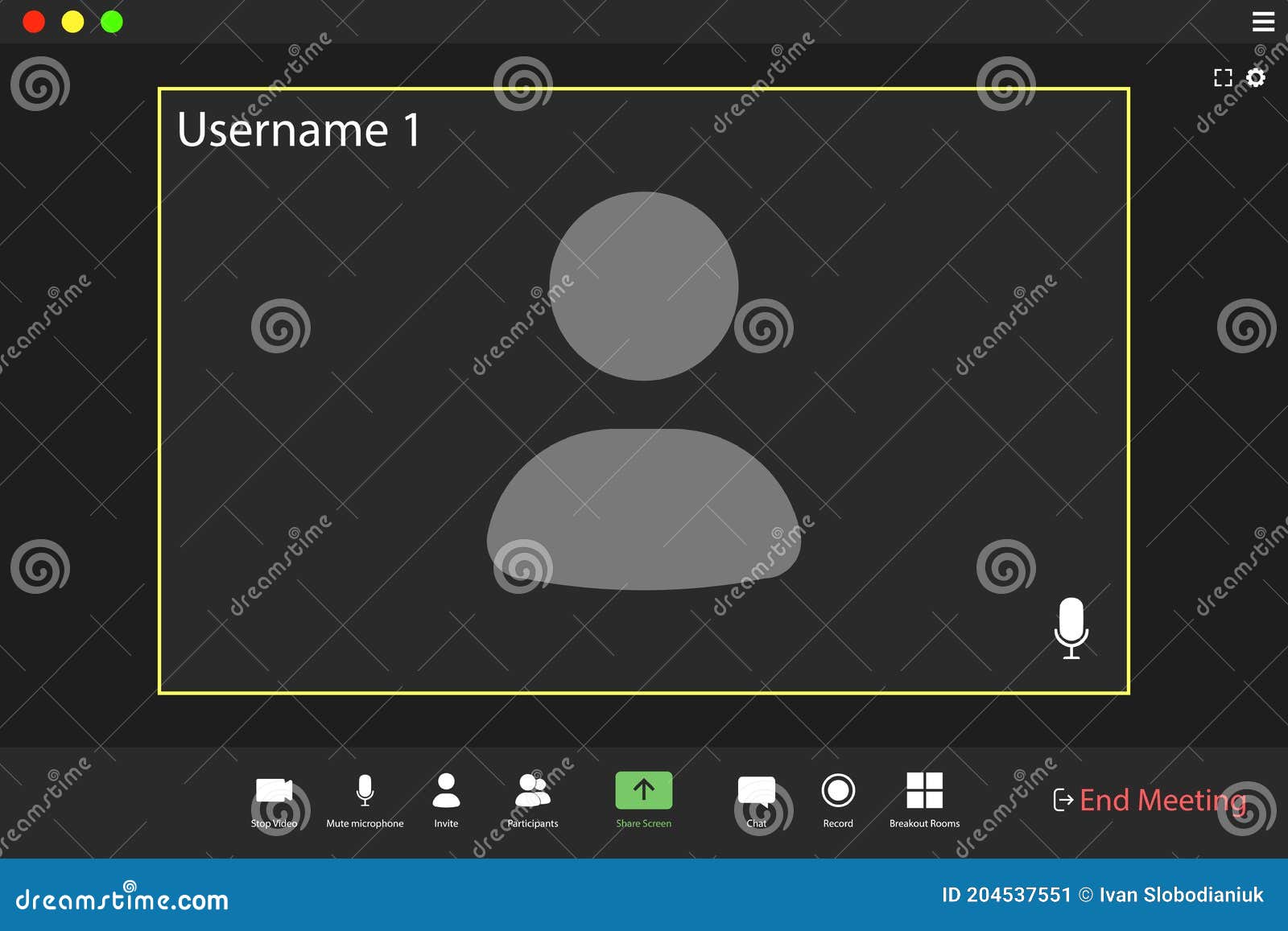Expand video settings using the gear icon
This screenshot has width=1288, height=931.
[x=1257, y=77]
